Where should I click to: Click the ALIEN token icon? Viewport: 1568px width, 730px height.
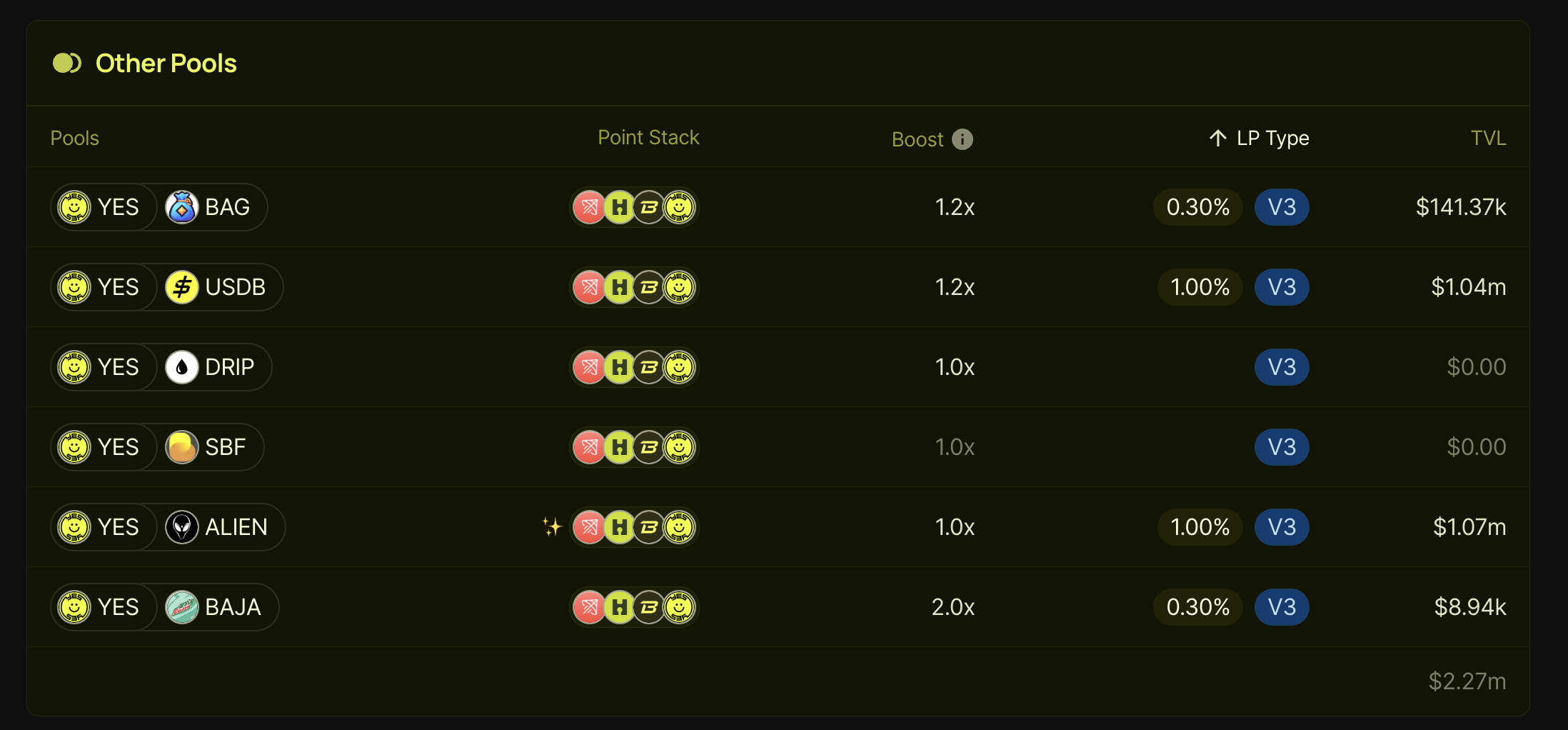pos(181,527)
